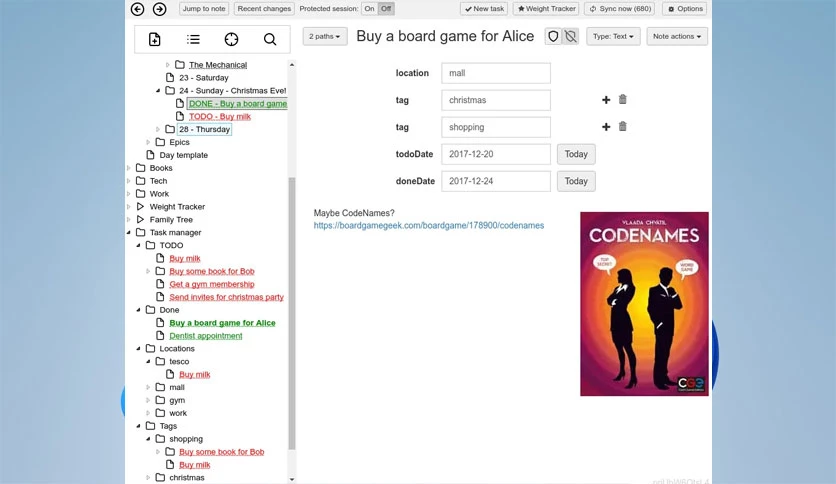836x484 pixels.
Task: Click the Day template note icon
Action: 150,155
